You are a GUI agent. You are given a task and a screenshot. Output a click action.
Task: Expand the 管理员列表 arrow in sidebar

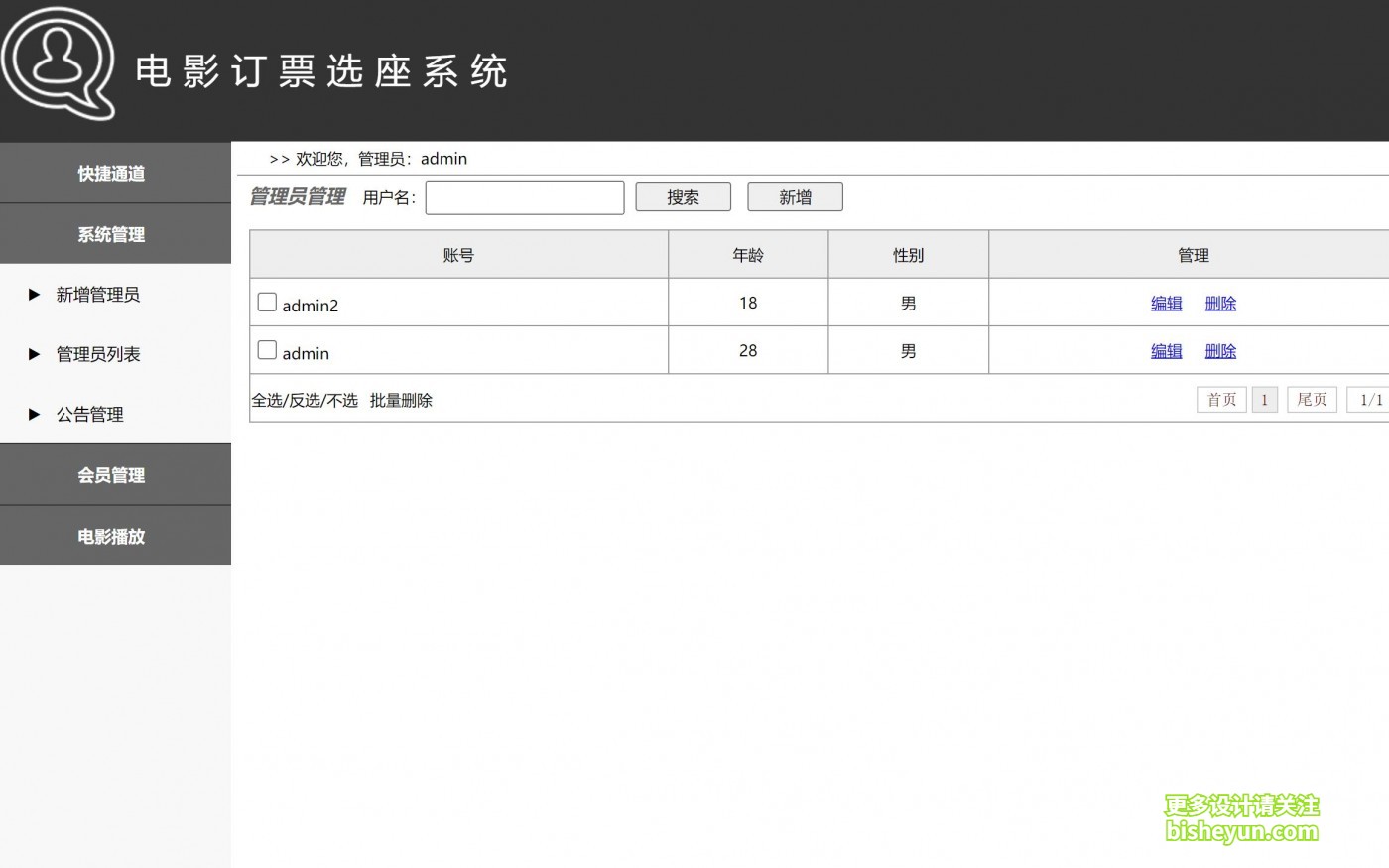coord(35,354)
